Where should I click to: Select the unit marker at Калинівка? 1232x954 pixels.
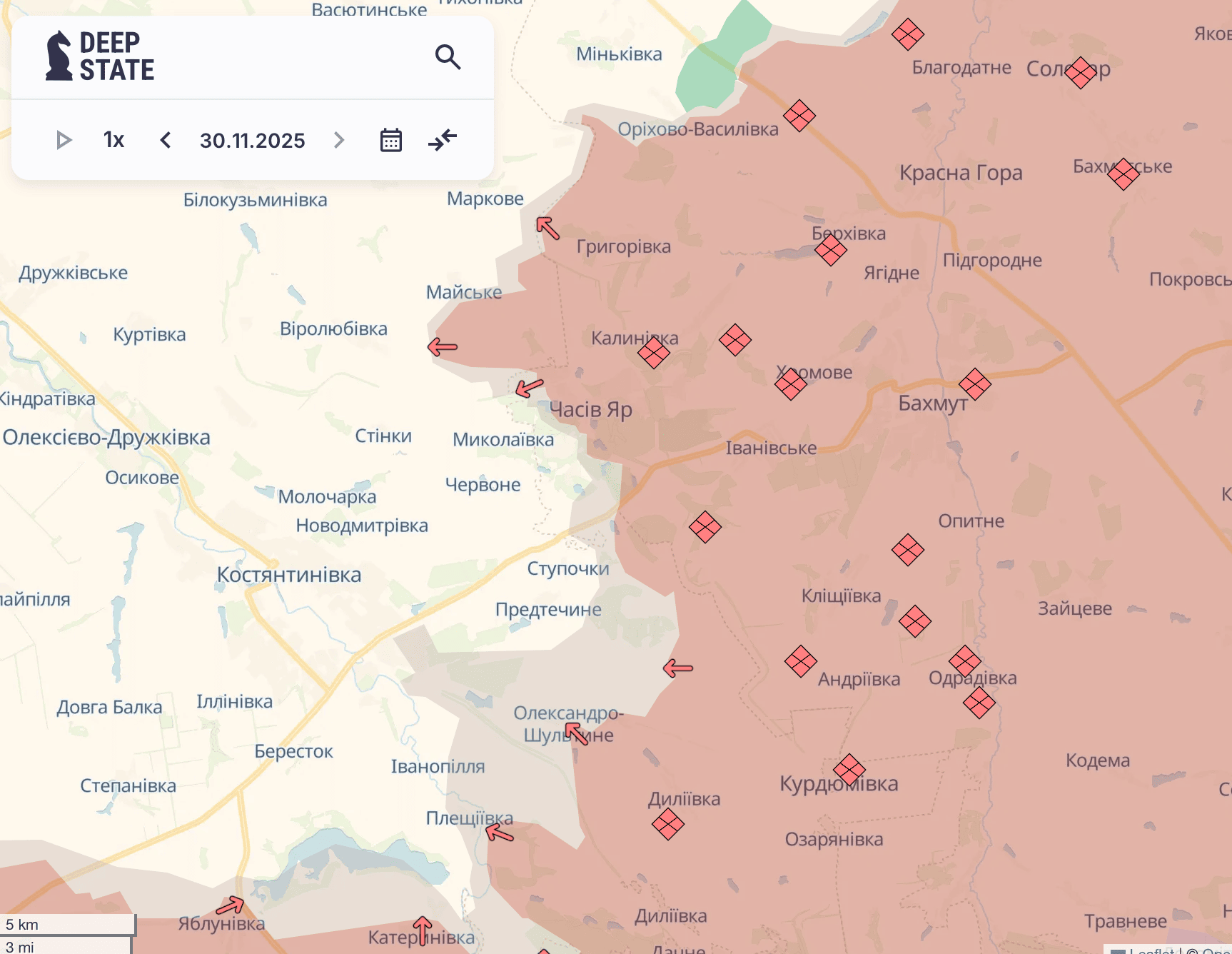coord(653,352)
